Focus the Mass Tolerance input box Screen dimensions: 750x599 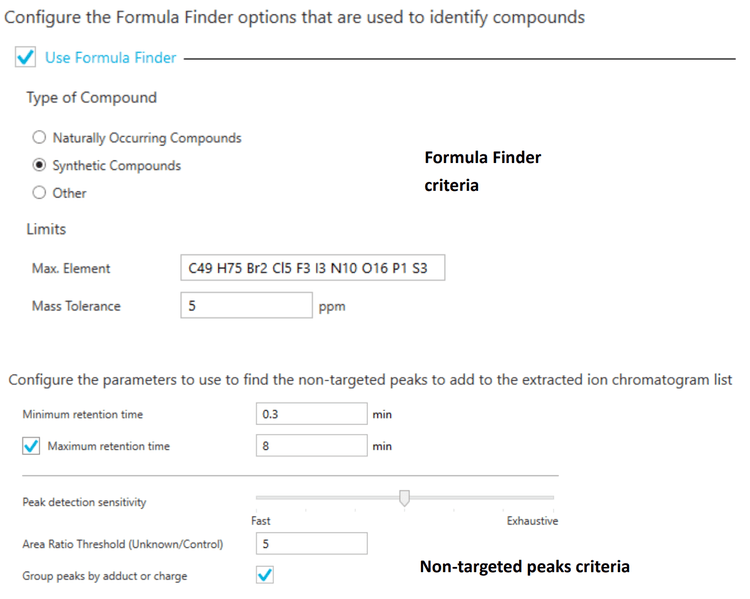[x=246, y=306]
